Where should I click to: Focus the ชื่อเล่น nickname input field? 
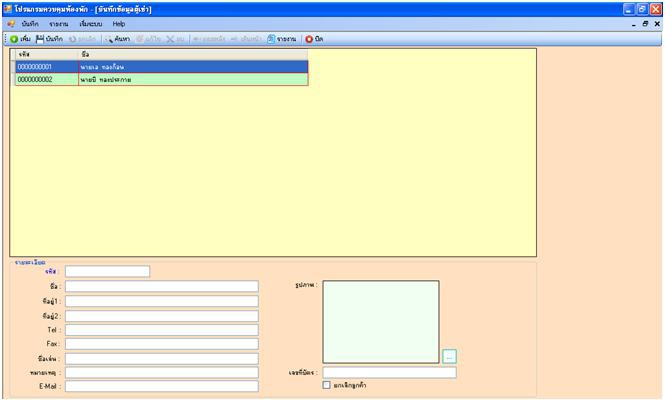[x=162, y=359]
